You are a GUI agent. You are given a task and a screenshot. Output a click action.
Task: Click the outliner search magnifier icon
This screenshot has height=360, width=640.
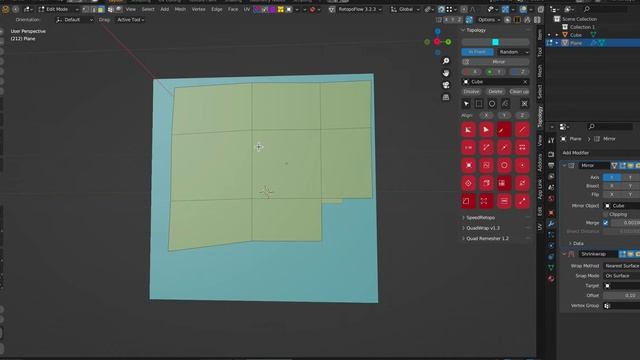(x=587, y=9)
